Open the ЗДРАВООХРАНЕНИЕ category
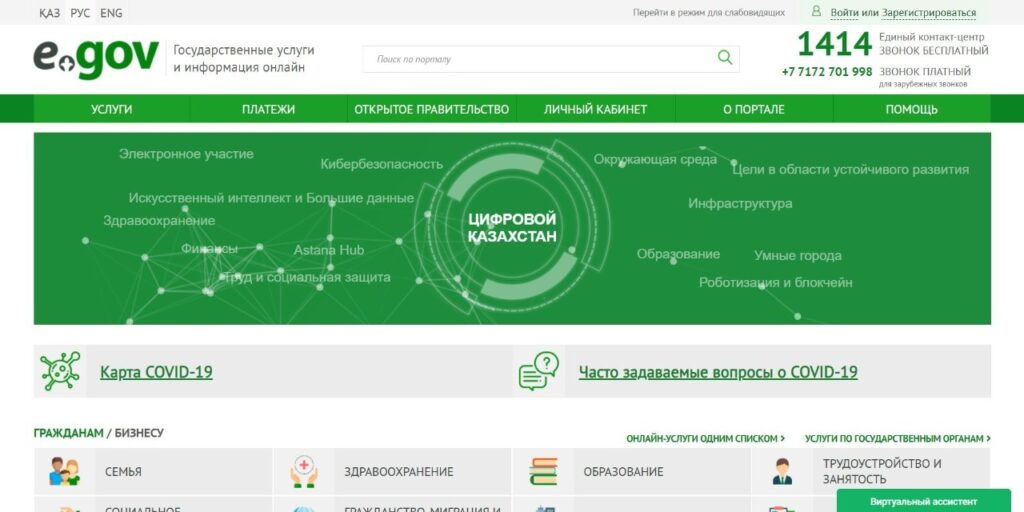Screen dimensions: 1024x512 pos(398,472)
